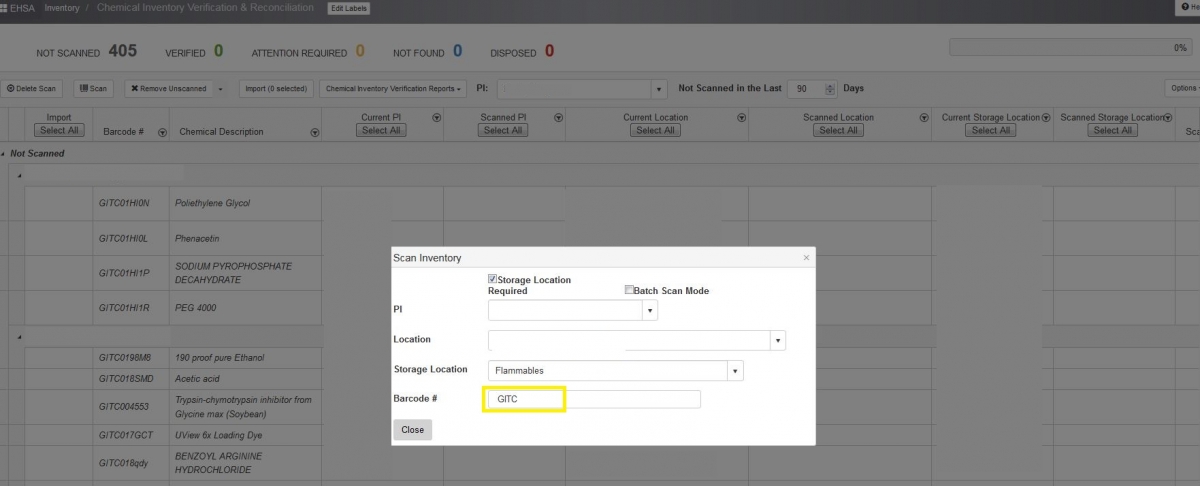The width and height of the screenshot is (1200, 486).
Task: Click the Current Location column filter icon
Action: (x=741, y=118)
